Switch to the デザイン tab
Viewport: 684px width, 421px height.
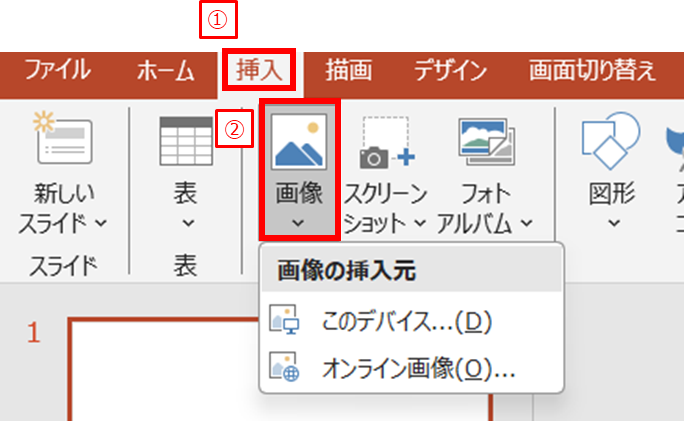coord(450,71)
